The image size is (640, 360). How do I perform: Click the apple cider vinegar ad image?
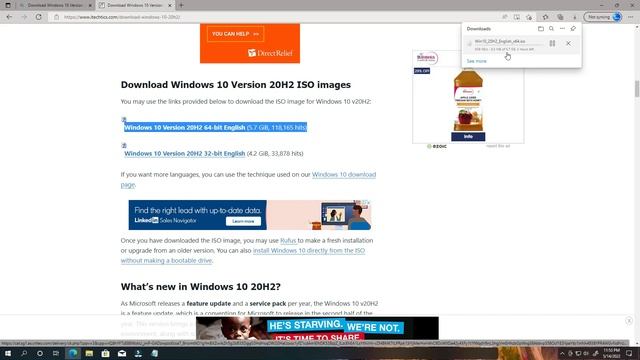click(x=468, y=100)
